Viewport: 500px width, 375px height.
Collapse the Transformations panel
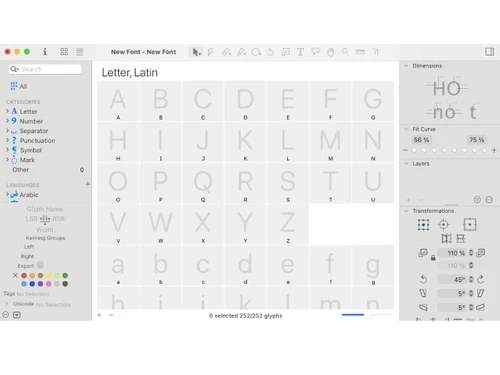(406, 211)
